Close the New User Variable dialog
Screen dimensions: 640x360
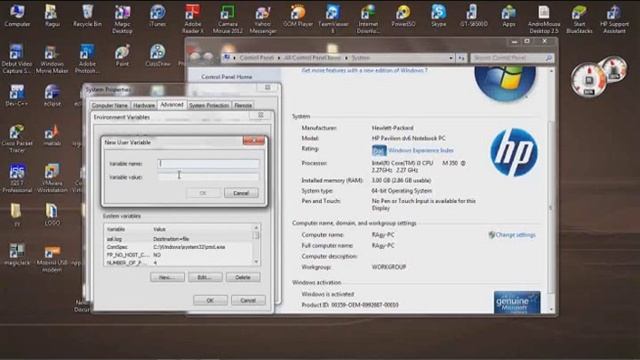[253, 141]
